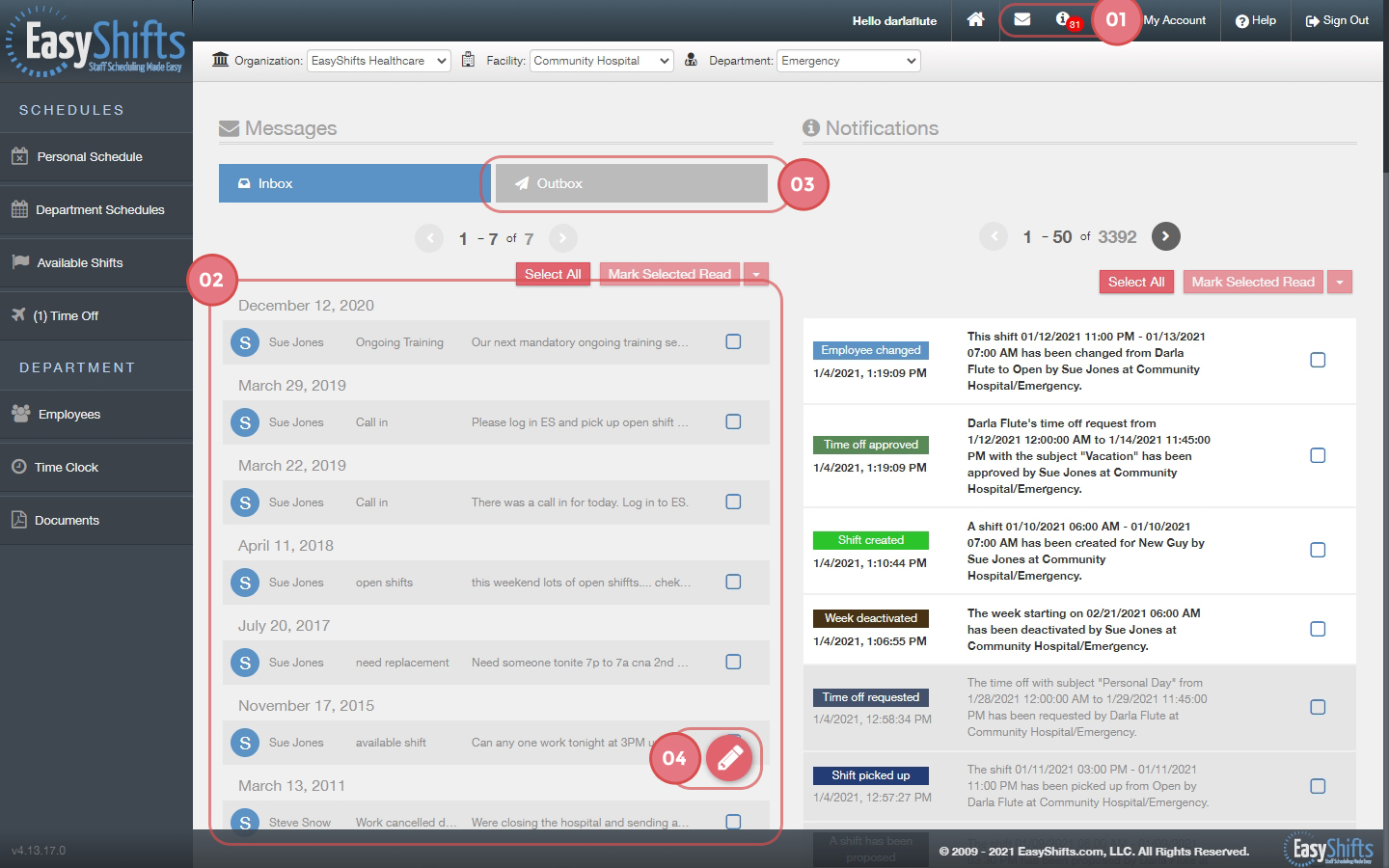Click the Personal Schedule calendar icon
The image size is (1389, 868).
point(19,156)
